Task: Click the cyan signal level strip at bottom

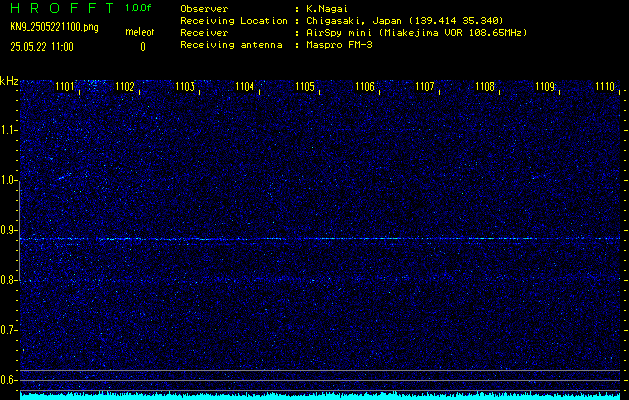Action: [x=320, y=396]
